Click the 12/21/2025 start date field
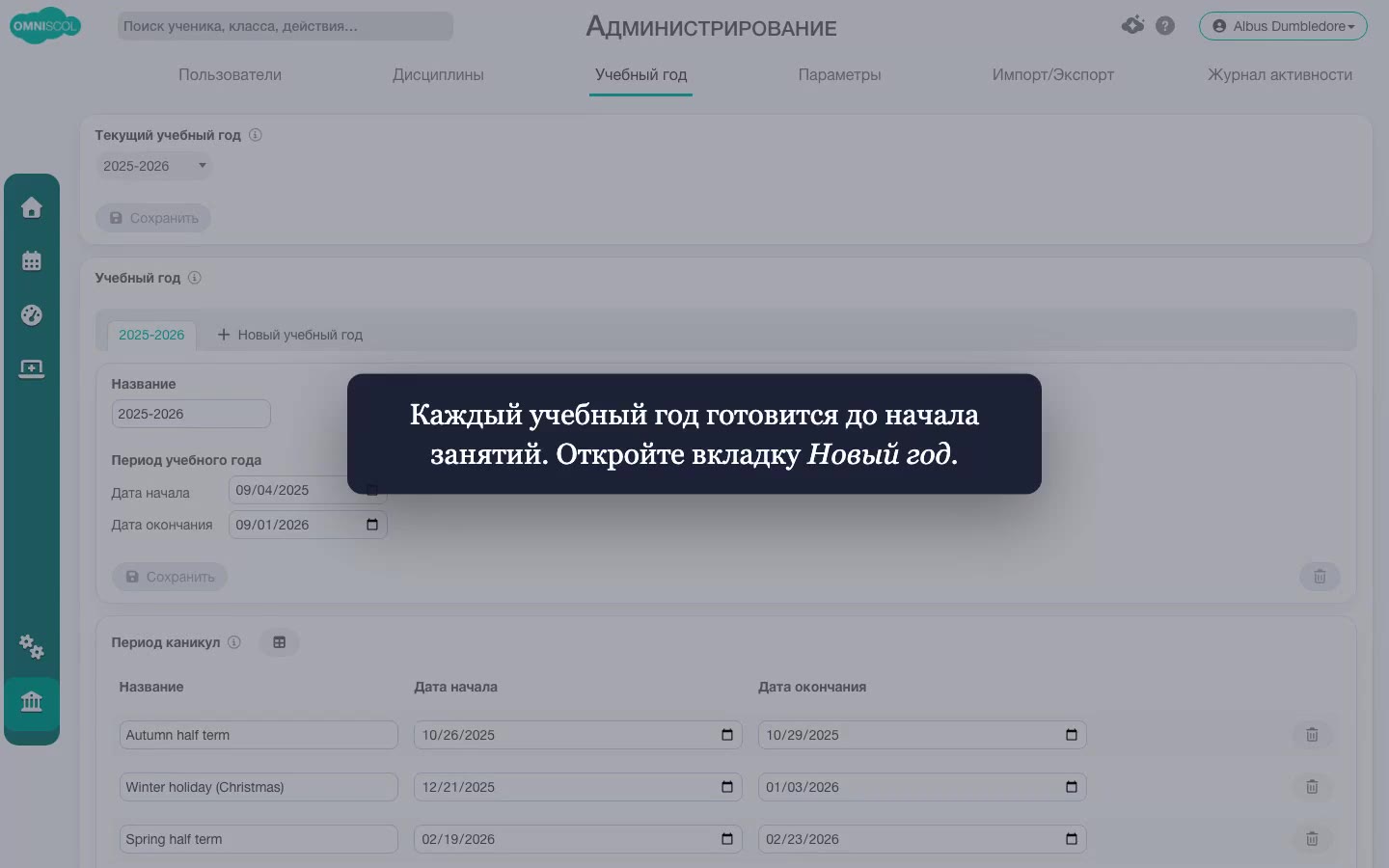 [x=578, y=787]
